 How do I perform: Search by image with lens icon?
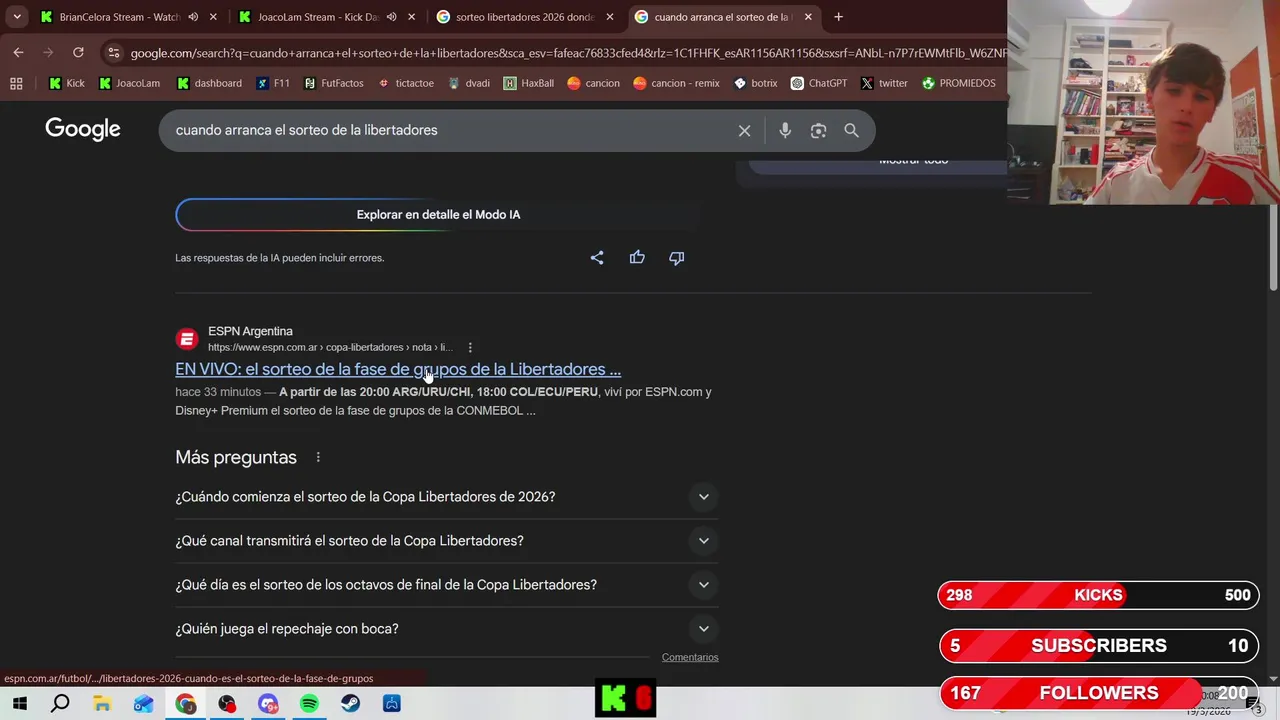coord(818,130)
